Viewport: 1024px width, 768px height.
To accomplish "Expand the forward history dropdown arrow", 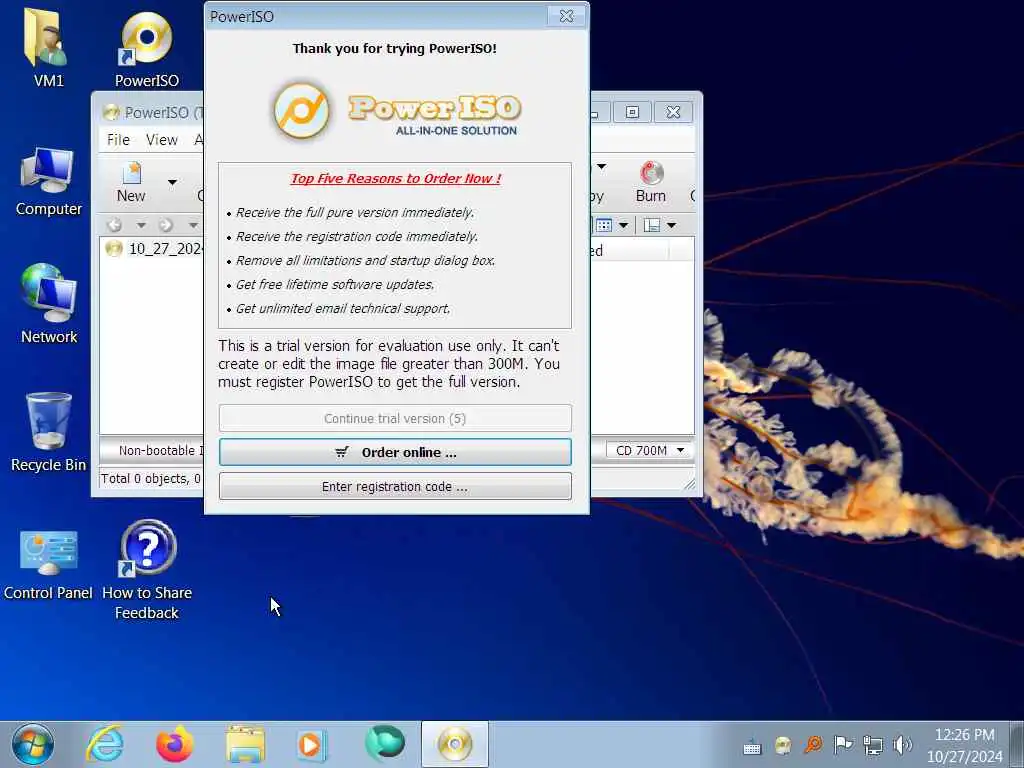I will tap(193, 225).
